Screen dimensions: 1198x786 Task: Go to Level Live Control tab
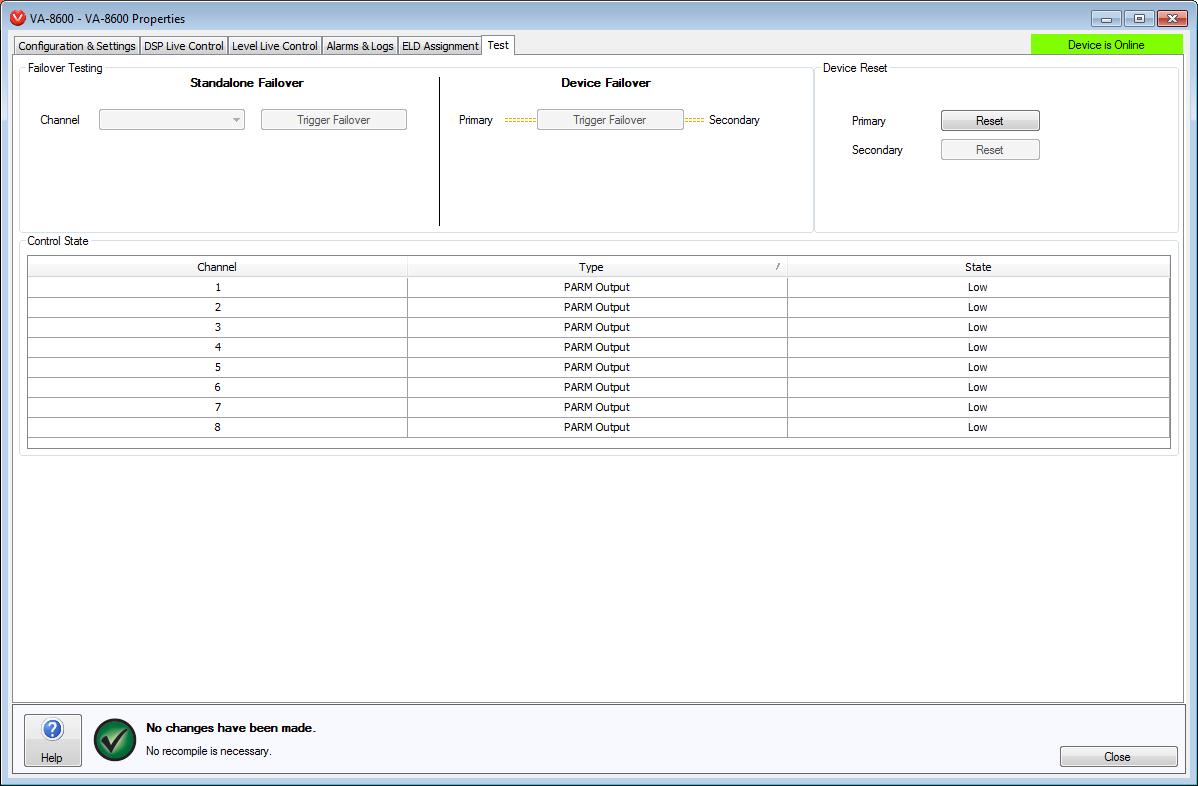tap(274, 46)
